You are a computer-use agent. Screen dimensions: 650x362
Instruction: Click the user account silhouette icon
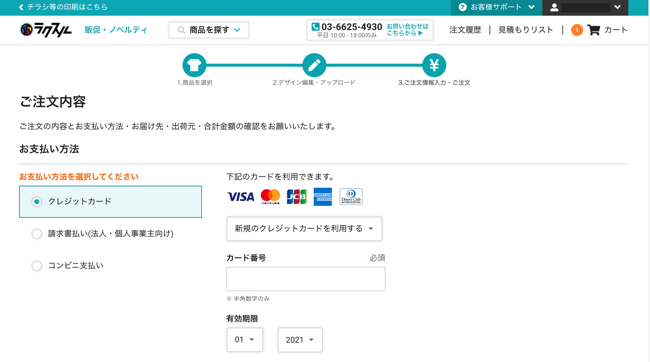click(x=554, y=7)
